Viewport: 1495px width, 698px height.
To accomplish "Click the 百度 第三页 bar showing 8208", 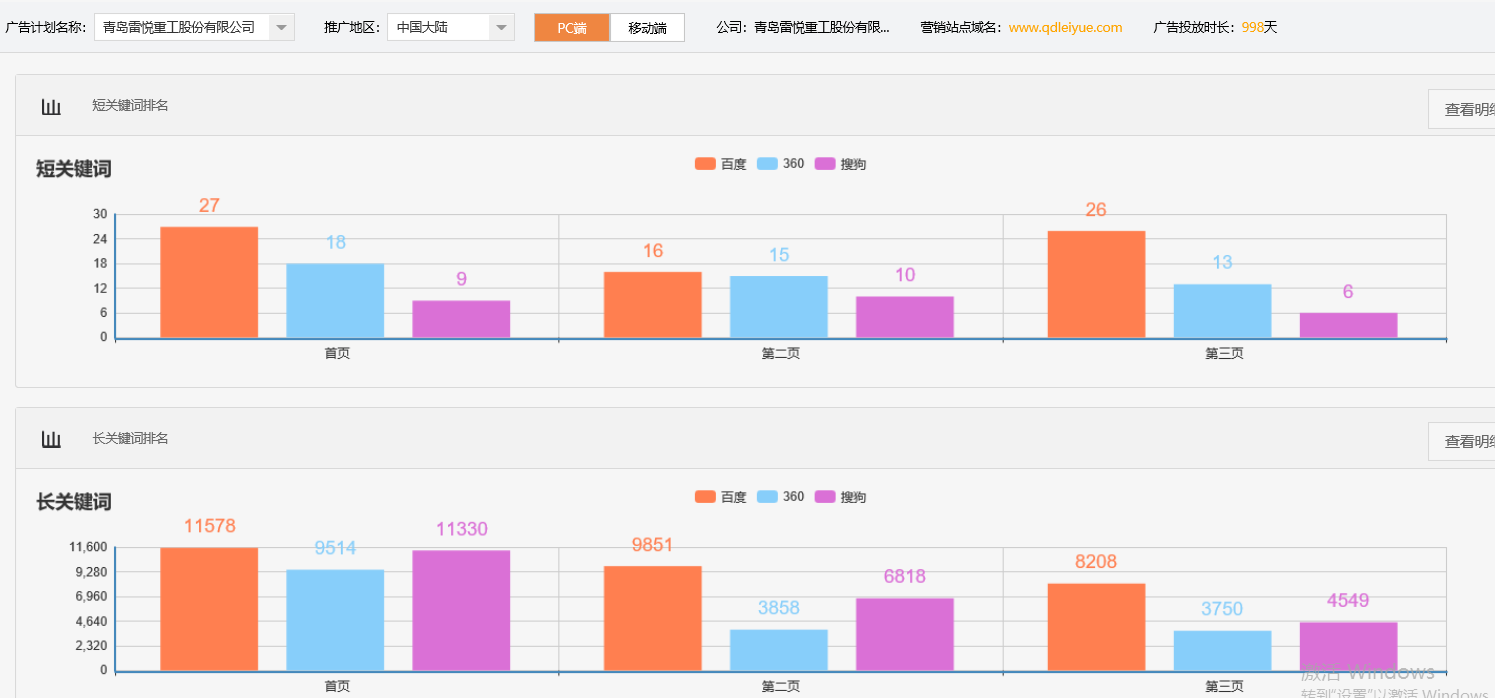I will (x=1096, y=627).
